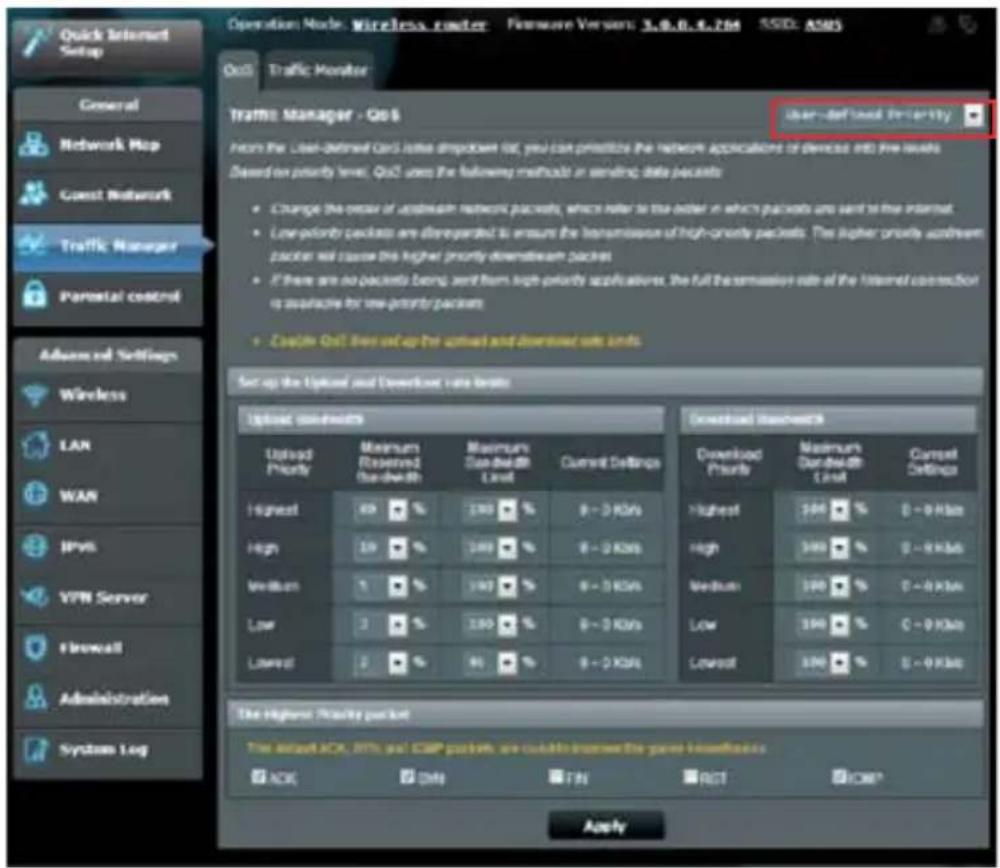
Task: Click the user status icon at top right
Action: click(936, 25)
